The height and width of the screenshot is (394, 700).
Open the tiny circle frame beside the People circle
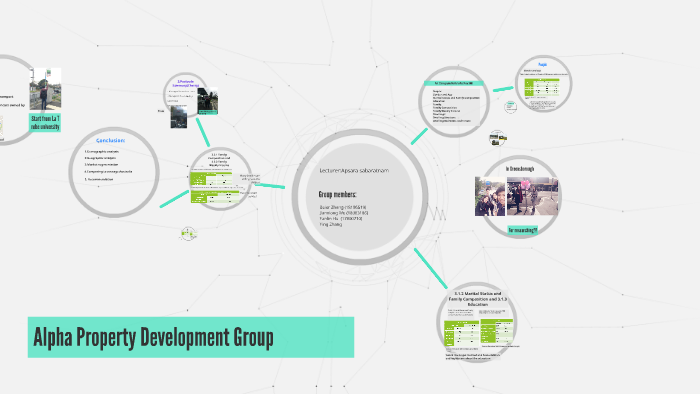pyautogui.click(x=511, y=107)
